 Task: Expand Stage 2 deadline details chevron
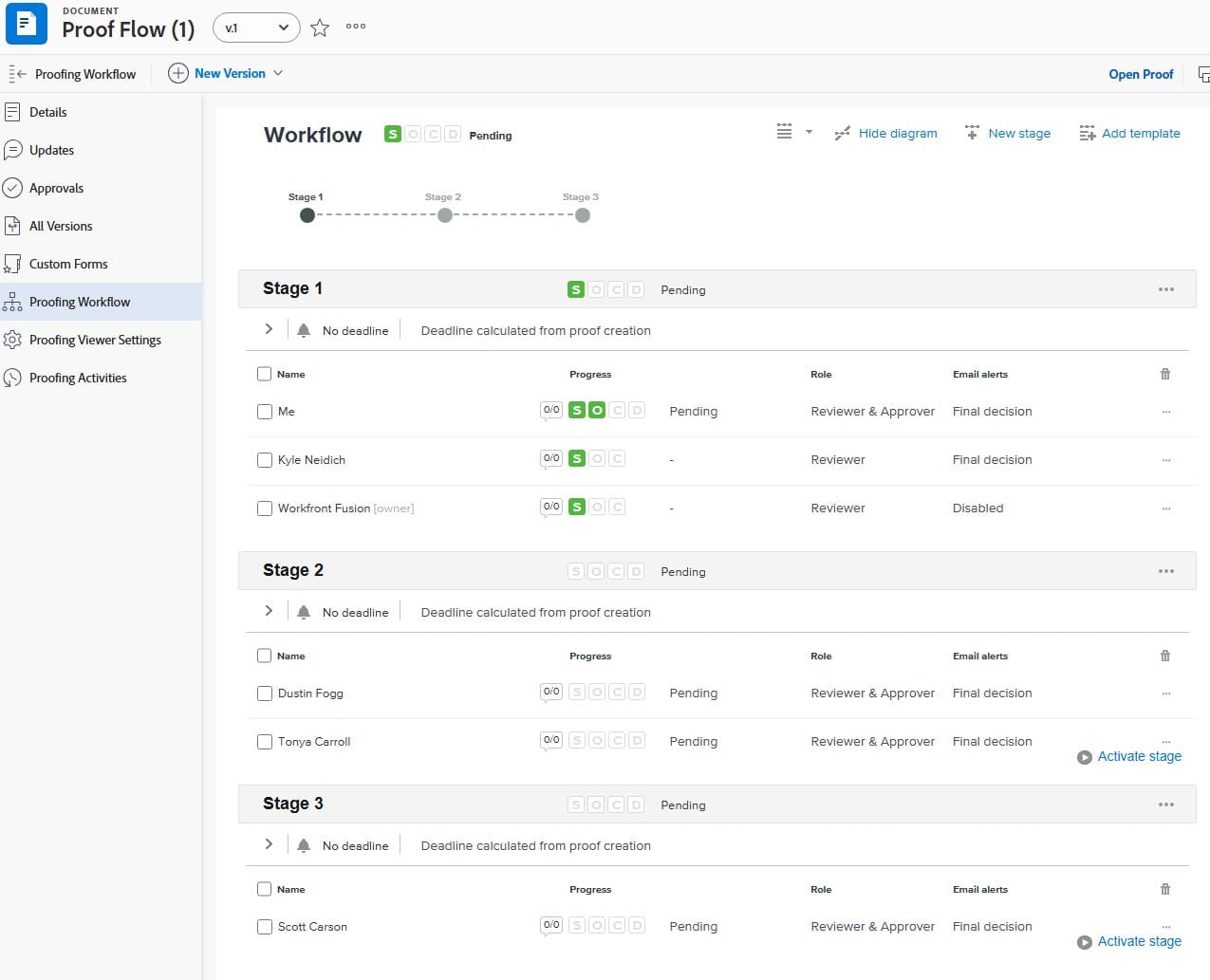coord(269,611)
